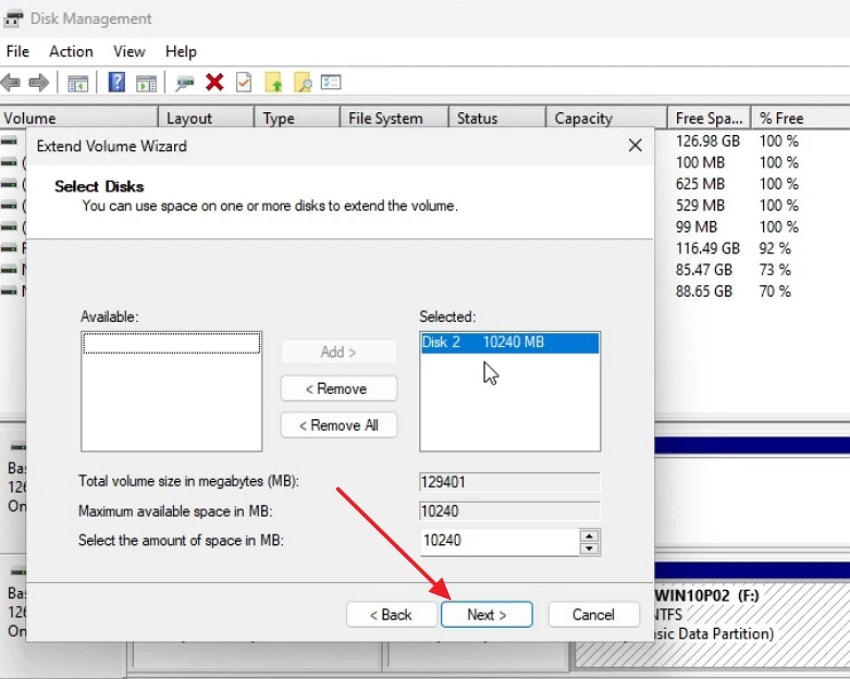Click Remove All to clear selected disks
This screenshot has height=679, width=850.
tap(338, 425)
